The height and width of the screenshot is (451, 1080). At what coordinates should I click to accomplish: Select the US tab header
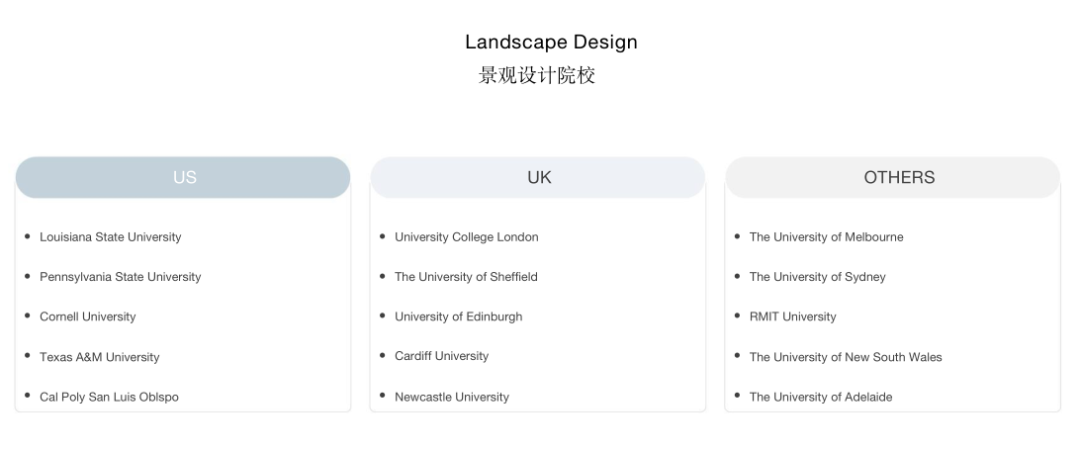coord(184,178)
